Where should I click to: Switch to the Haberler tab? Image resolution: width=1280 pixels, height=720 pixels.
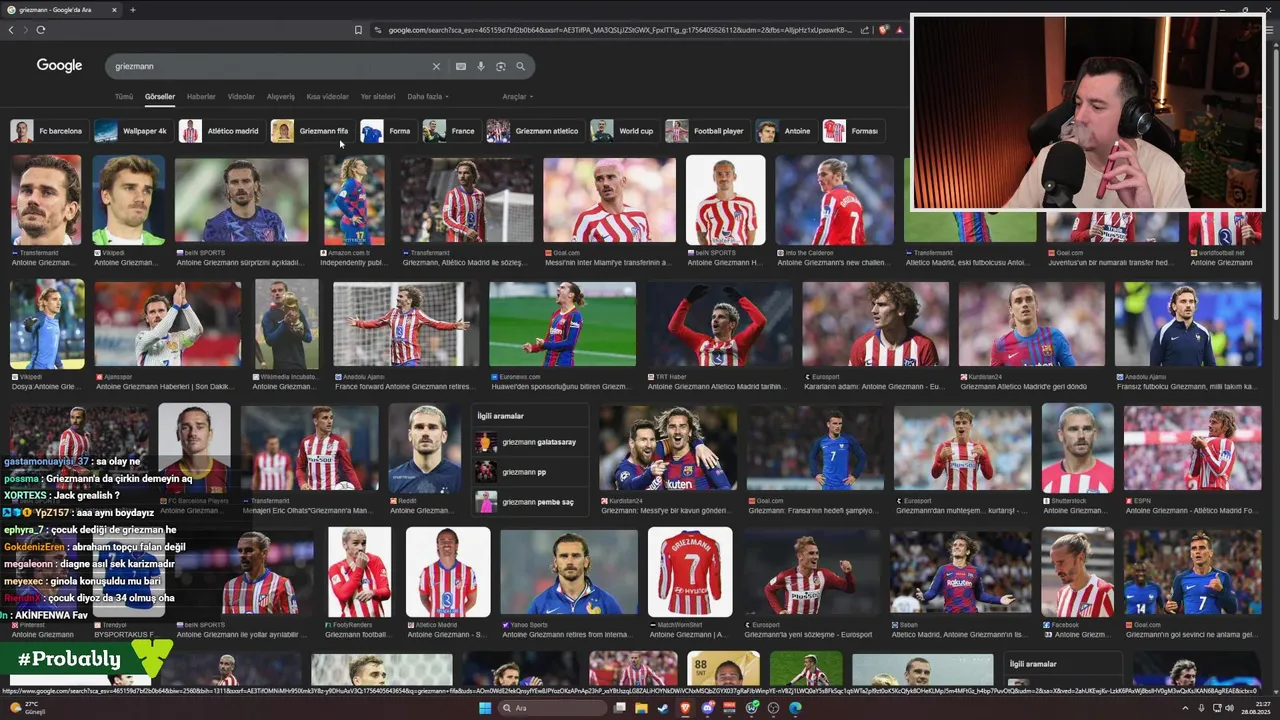201,97
